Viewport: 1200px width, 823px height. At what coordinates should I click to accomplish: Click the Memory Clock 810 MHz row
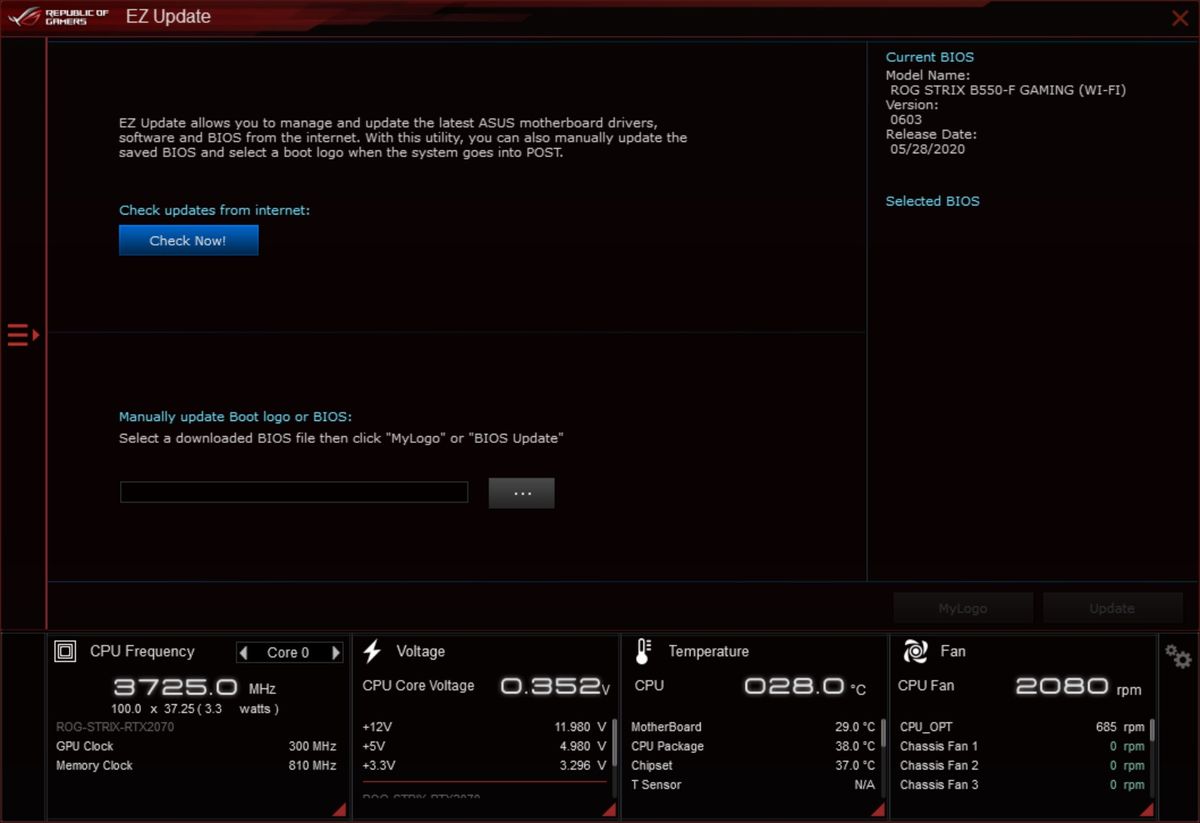pyautogui.click(x=196, y=766)
